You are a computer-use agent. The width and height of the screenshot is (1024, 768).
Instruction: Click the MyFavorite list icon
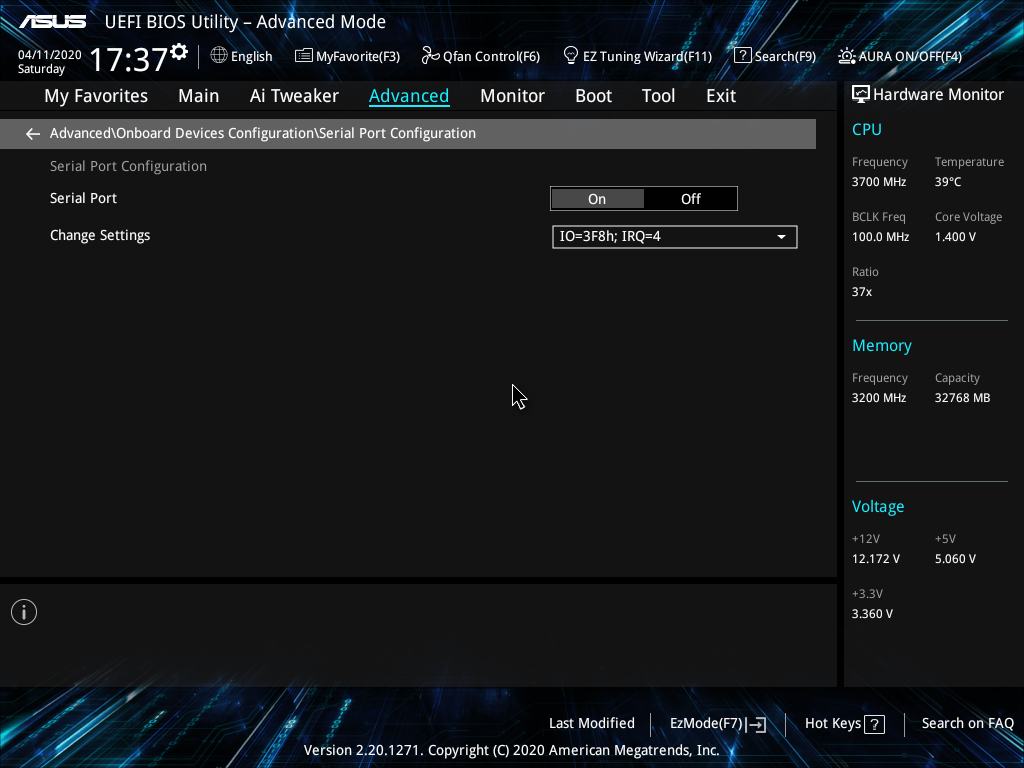304,56
